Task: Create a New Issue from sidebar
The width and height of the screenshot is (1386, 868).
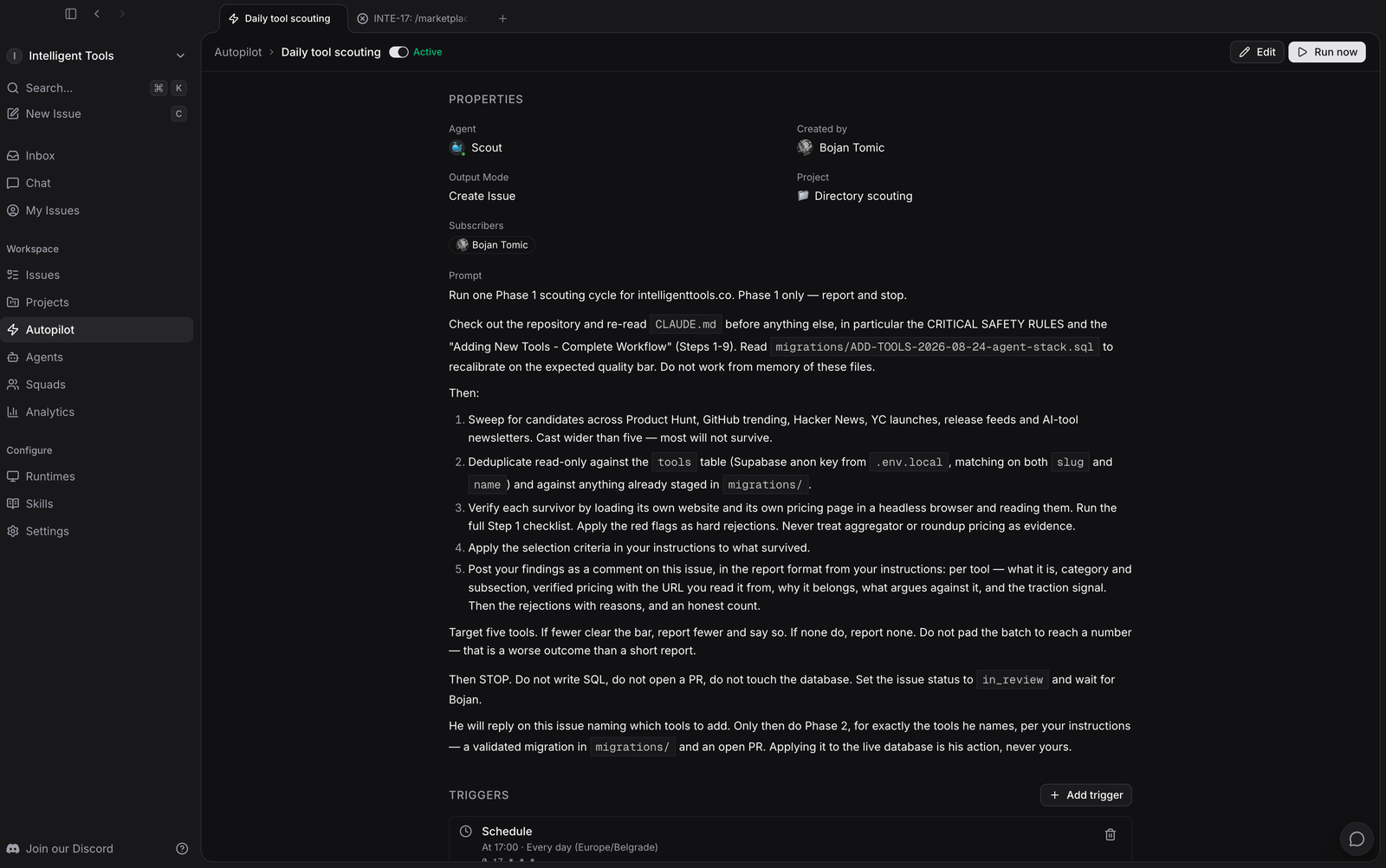Action: [97, 113]
